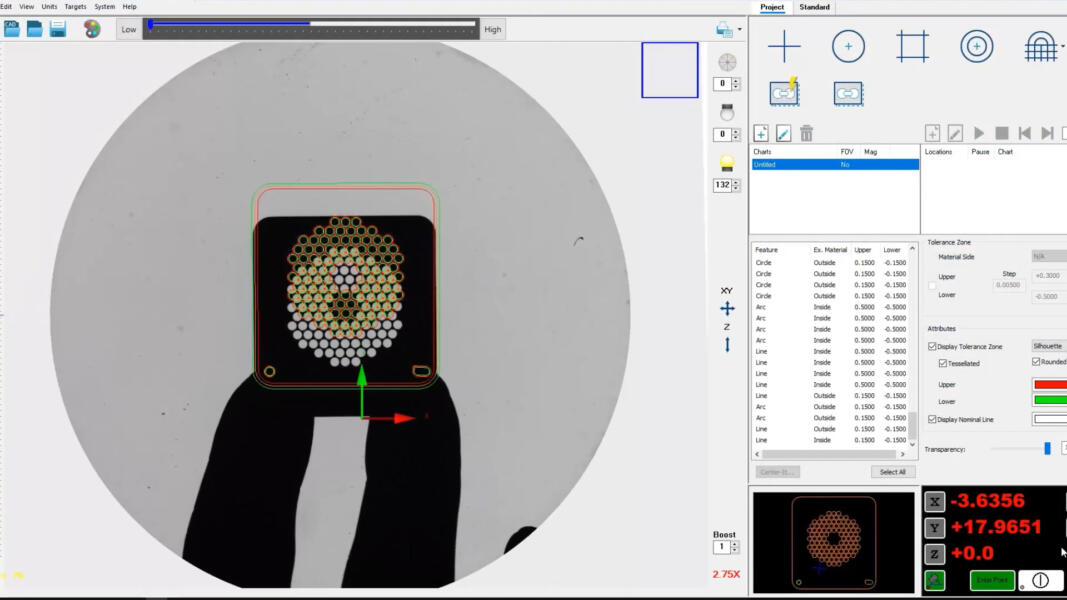Select the crosshair target tool
1067x600 pixels.
point(784,46)
